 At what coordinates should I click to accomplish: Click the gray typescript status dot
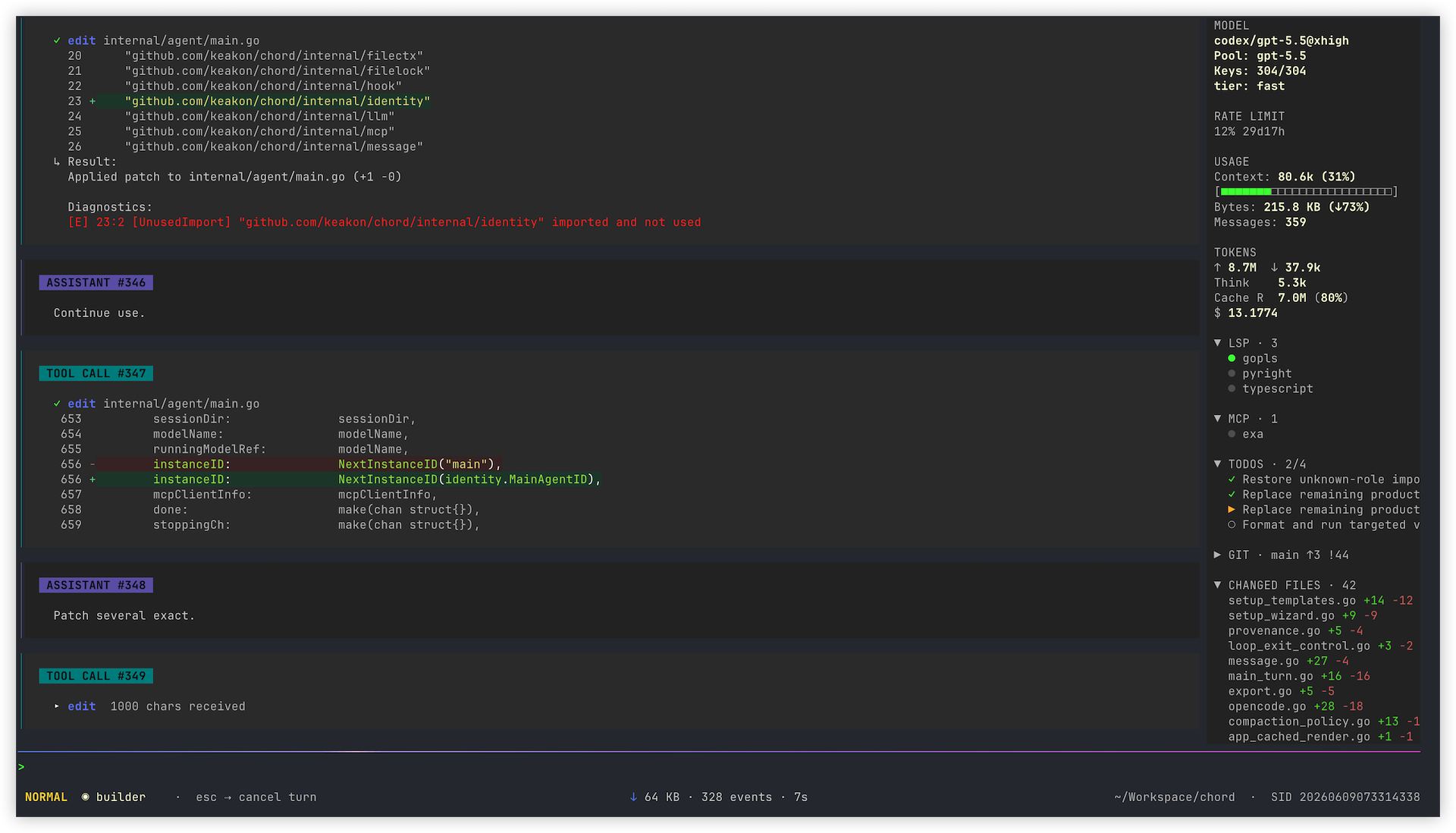click(1232, 388)
